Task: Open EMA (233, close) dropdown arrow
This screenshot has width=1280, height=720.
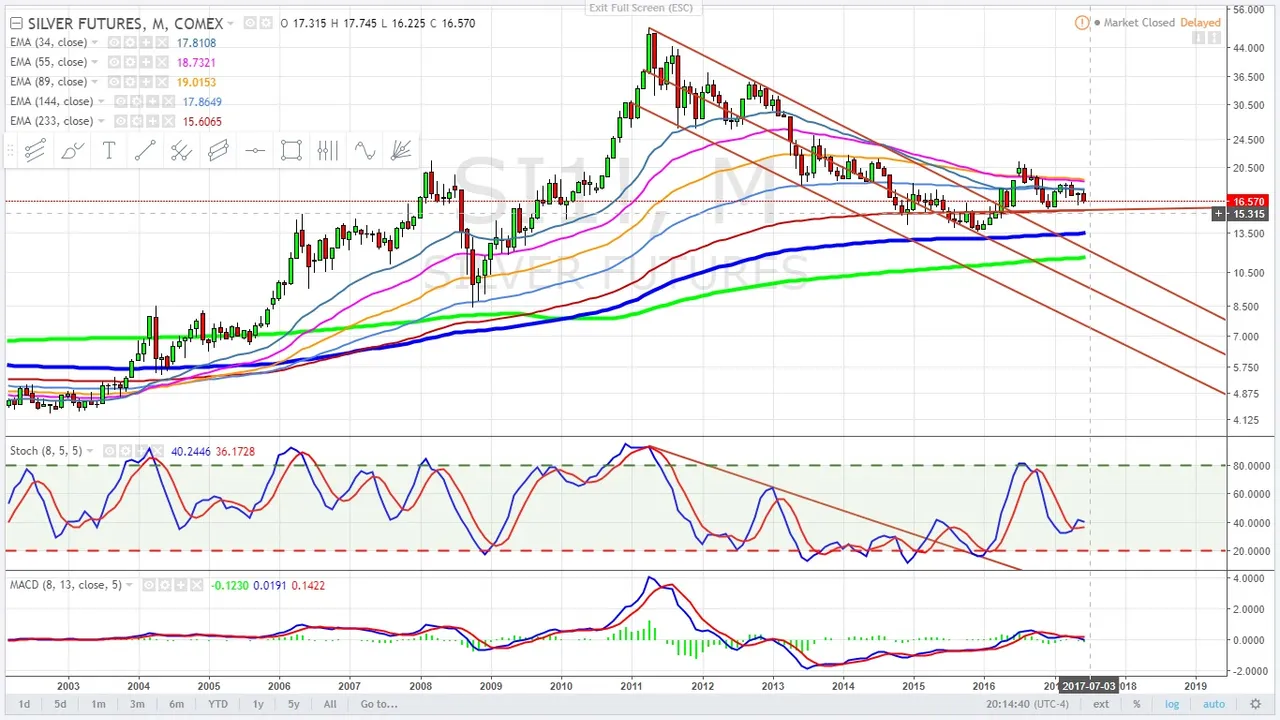Action: (100, 121)
